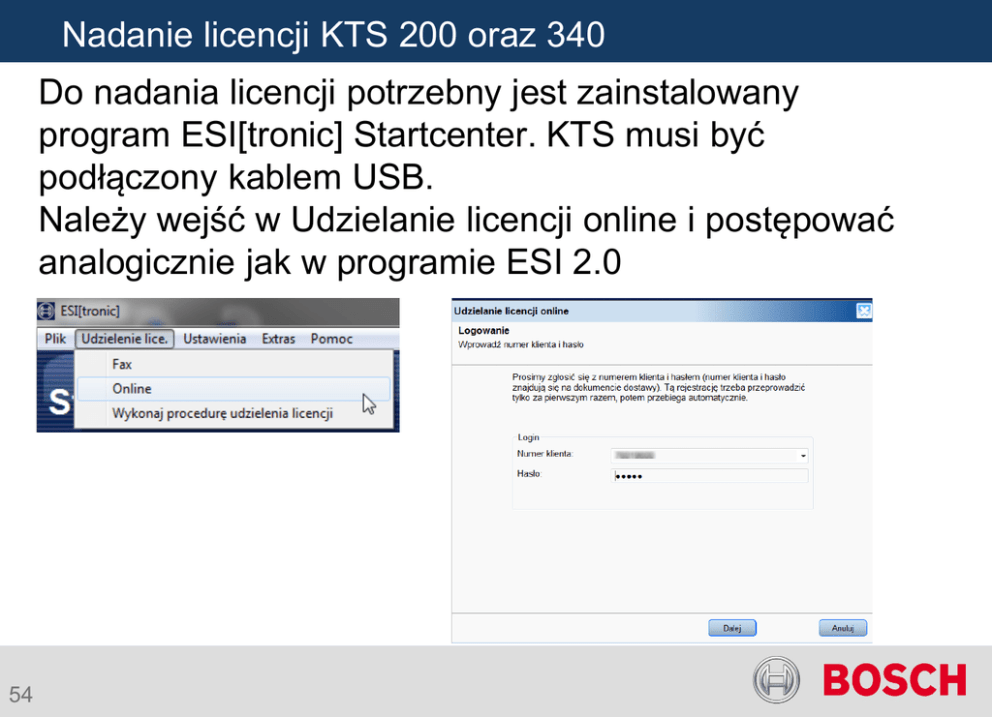Image resolution: width=992 pixels, height=717 pixels.
Task: Click the Logowanie heading in the dialog
Action: point(484,330)
